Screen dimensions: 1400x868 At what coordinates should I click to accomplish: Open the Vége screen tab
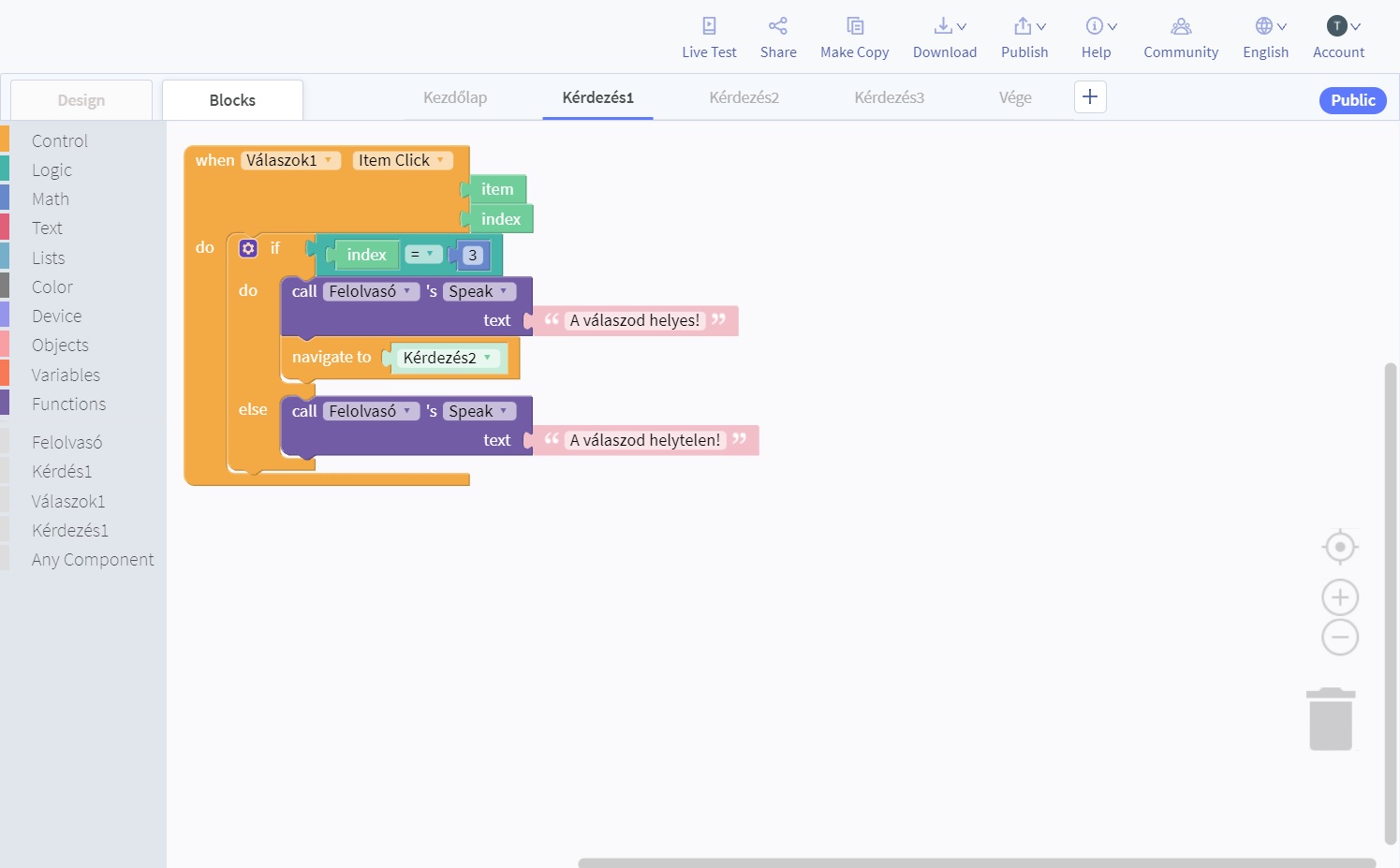[x=1014, y=97]
